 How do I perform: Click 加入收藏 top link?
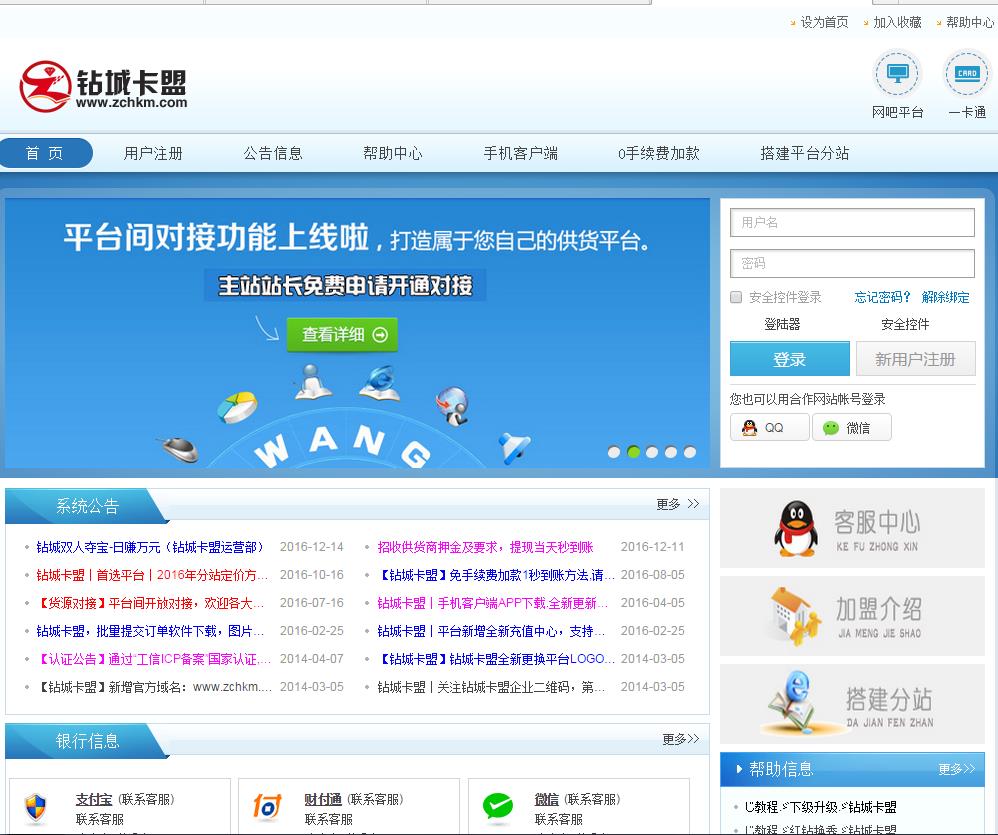coord(897,22)
